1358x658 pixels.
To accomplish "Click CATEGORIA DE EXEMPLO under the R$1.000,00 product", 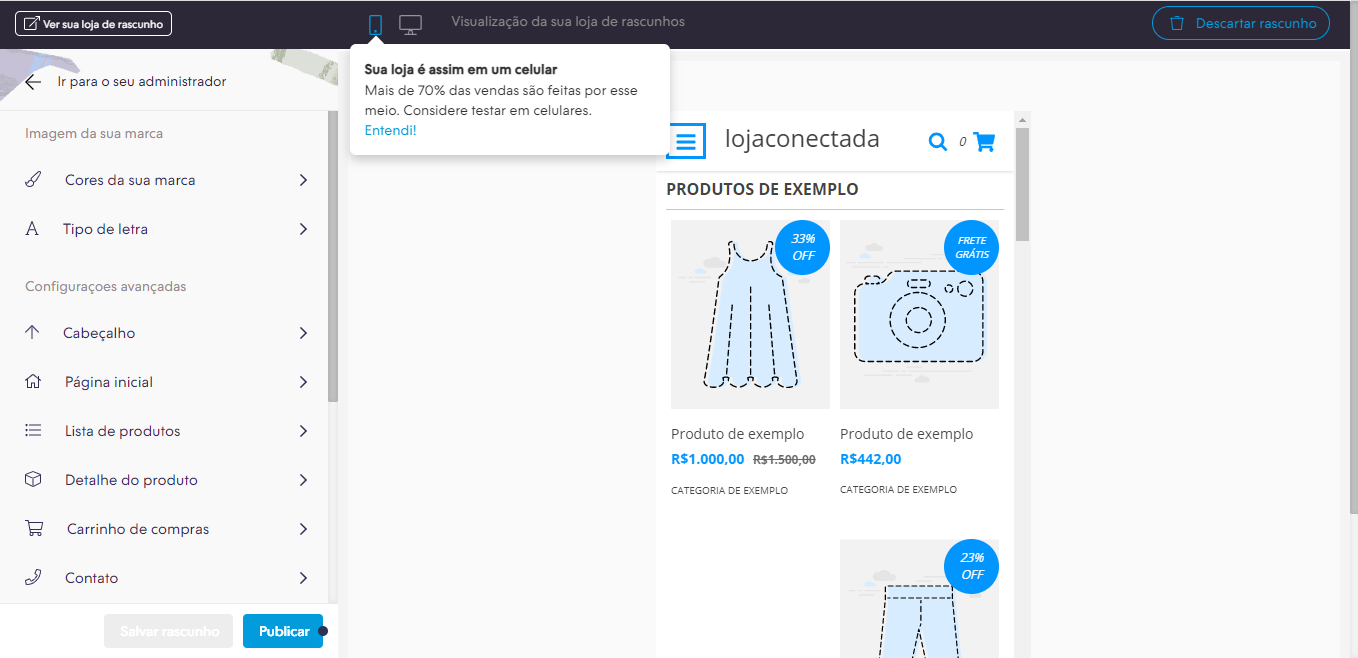I will pos(730,491).
